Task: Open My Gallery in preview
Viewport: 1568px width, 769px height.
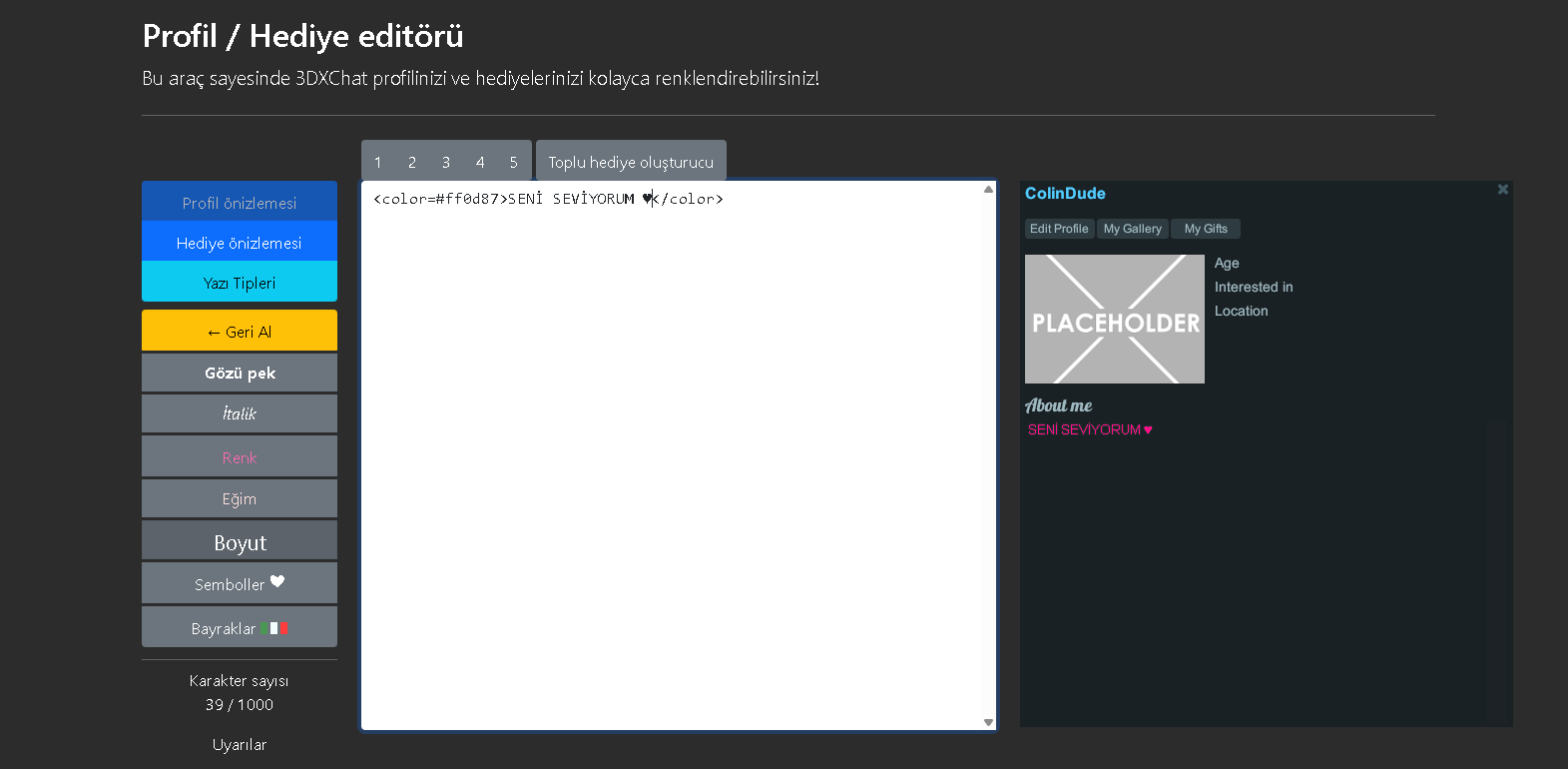Action: coord(1133,229)
